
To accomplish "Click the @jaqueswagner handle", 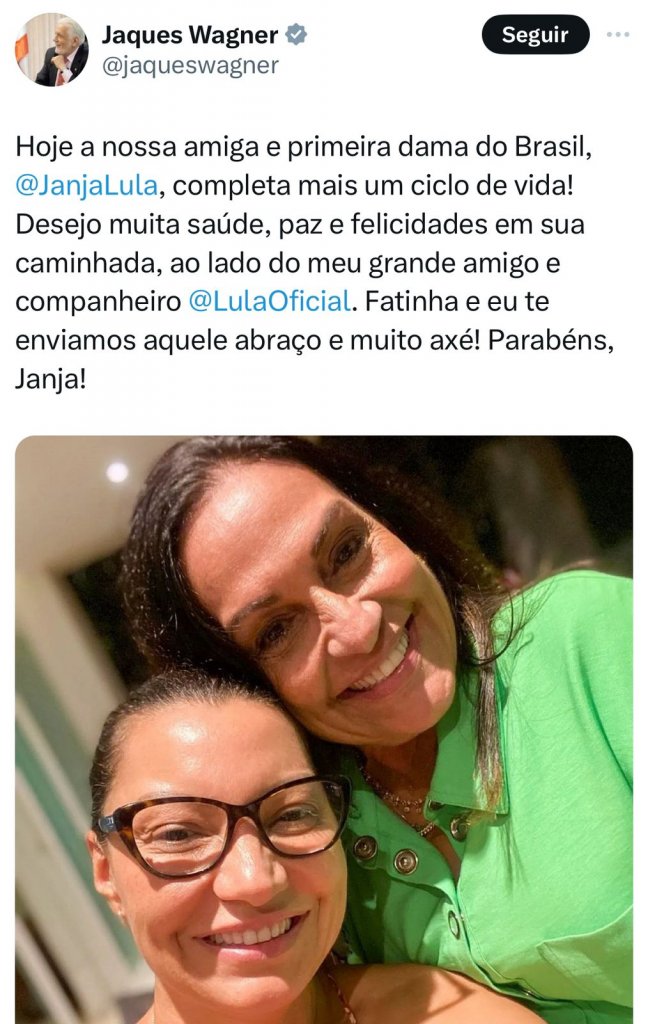I will click(x=190, y=65).
